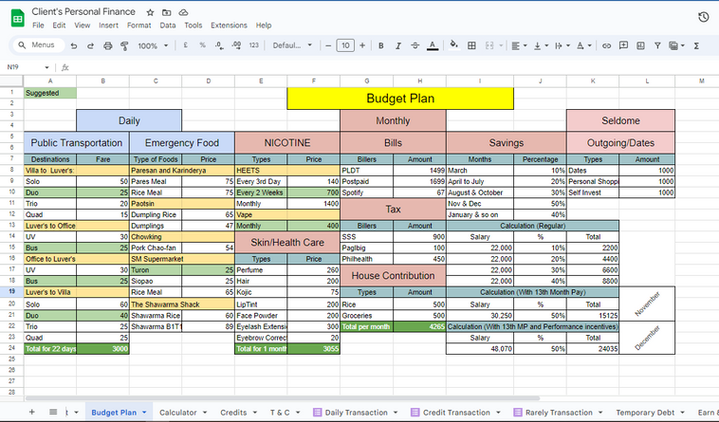The height and width of the screenshot is (422, 719).
Task: Click the horizontal scrollbar
Action: tap(282, 399)
